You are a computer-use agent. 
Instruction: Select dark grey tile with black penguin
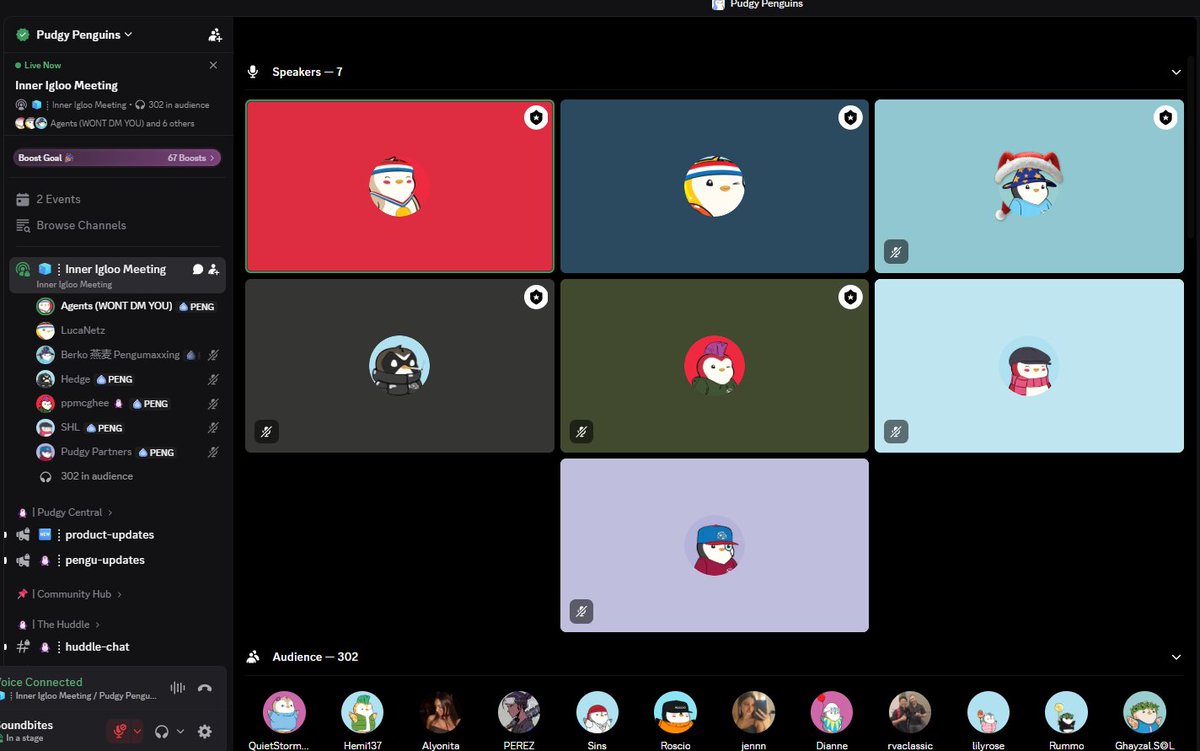[x=400, y=366]
